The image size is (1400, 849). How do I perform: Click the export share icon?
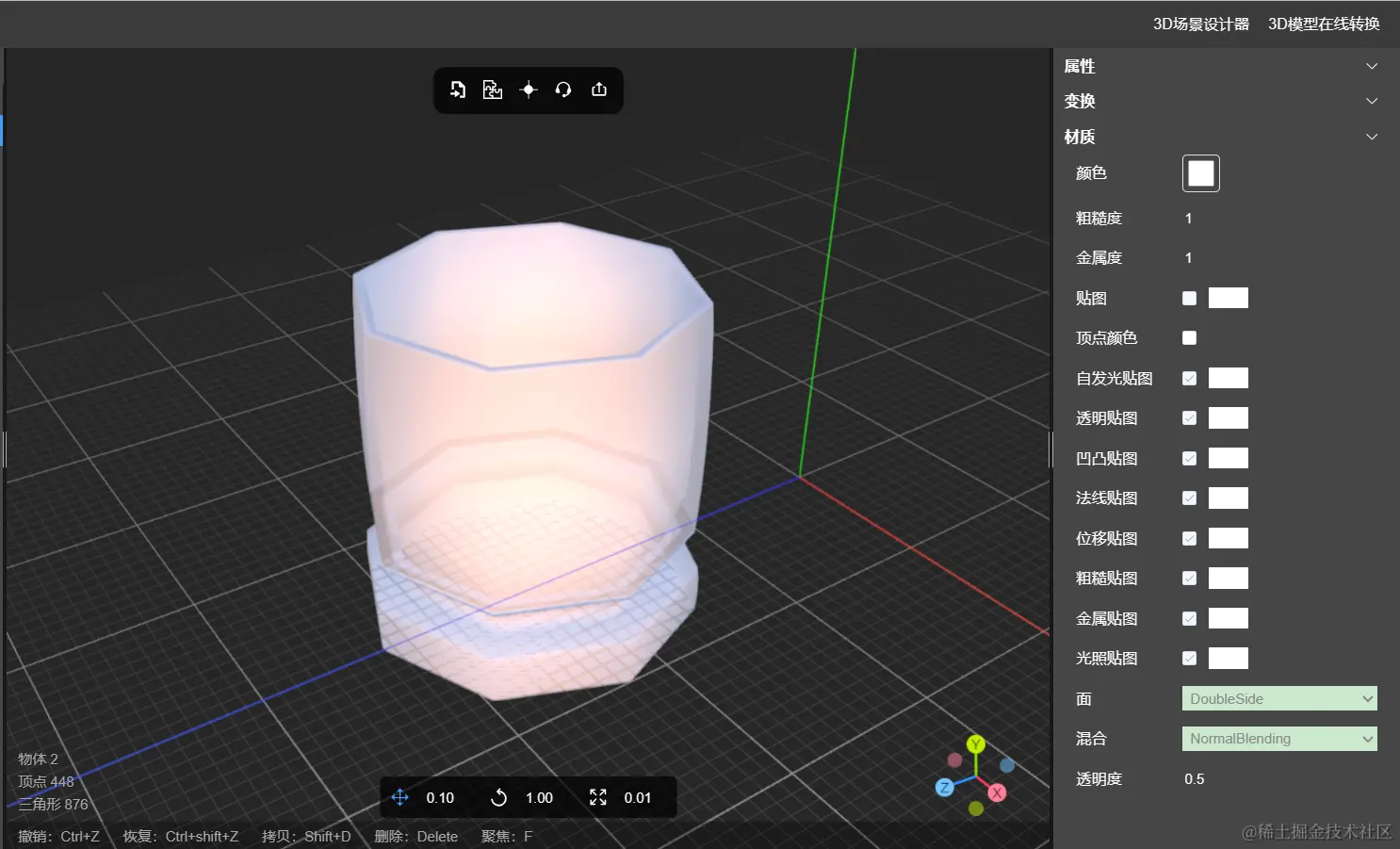599,90
